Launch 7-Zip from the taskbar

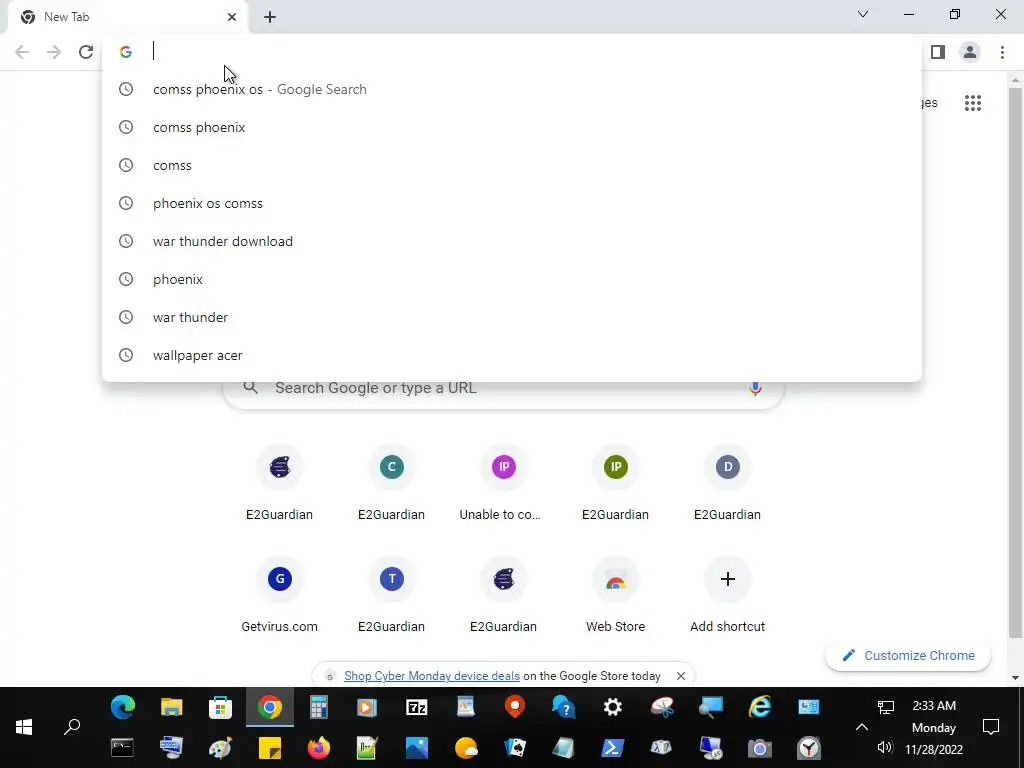417,707
